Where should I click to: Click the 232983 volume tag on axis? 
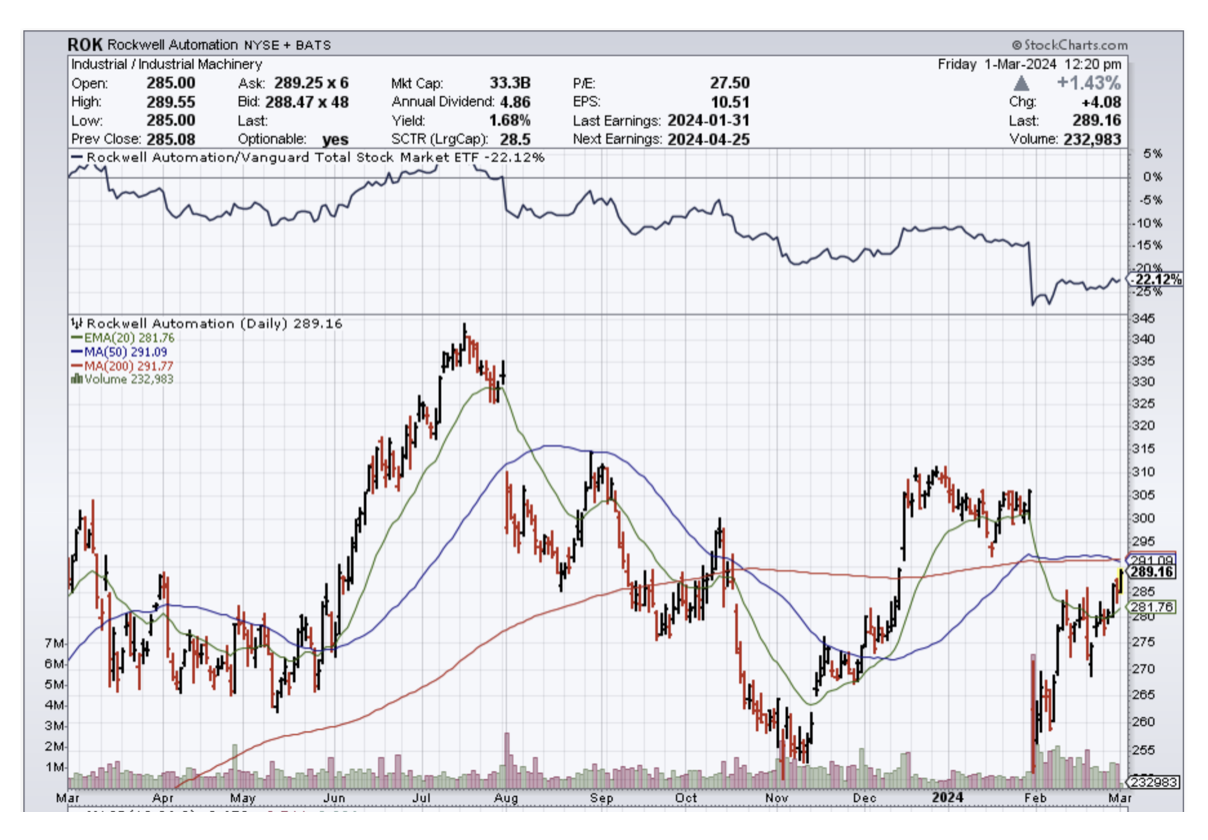[x=1153, y=782]
